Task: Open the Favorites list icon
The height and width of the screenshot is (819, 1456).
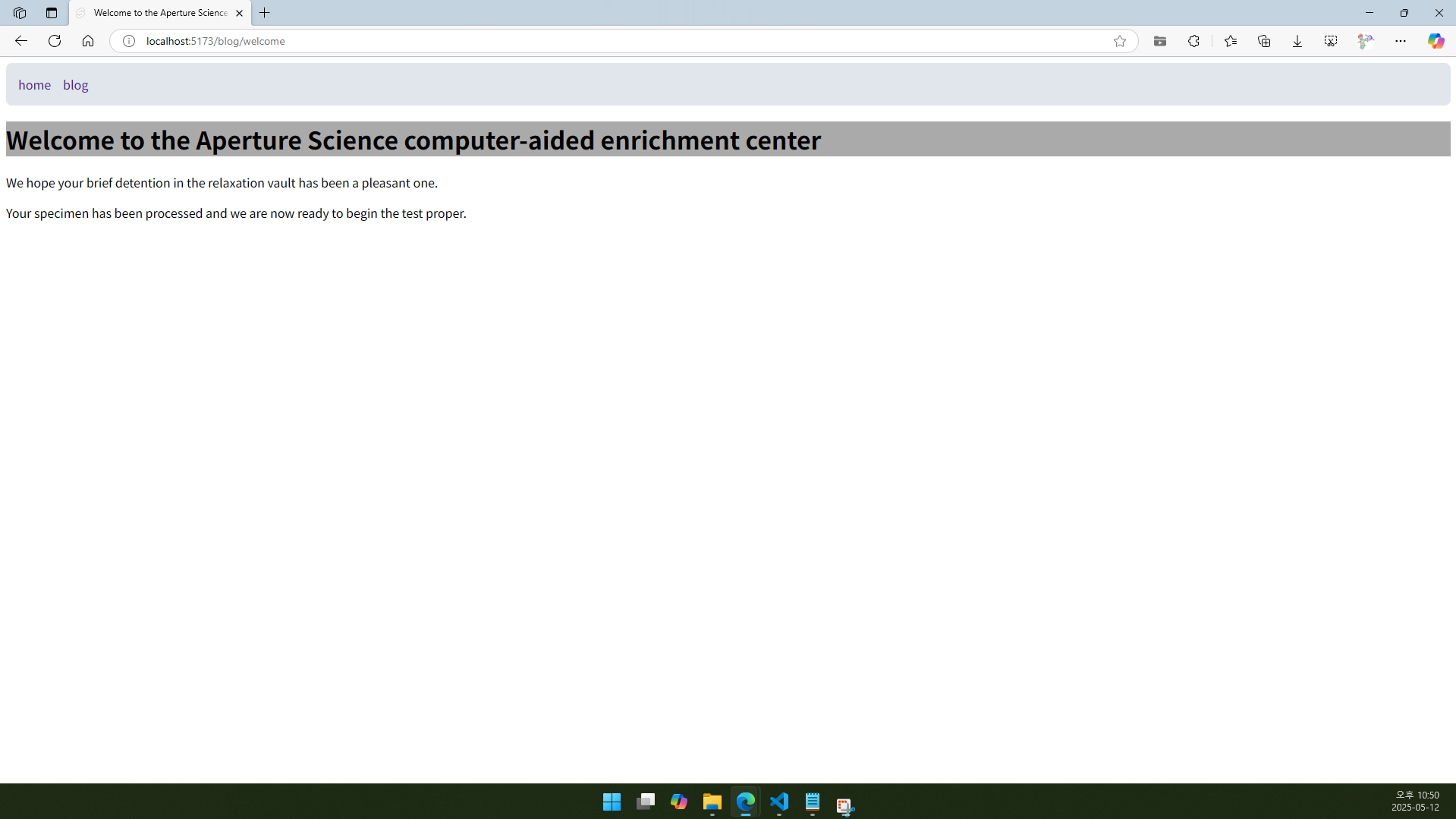Action: coord(1231,41)
